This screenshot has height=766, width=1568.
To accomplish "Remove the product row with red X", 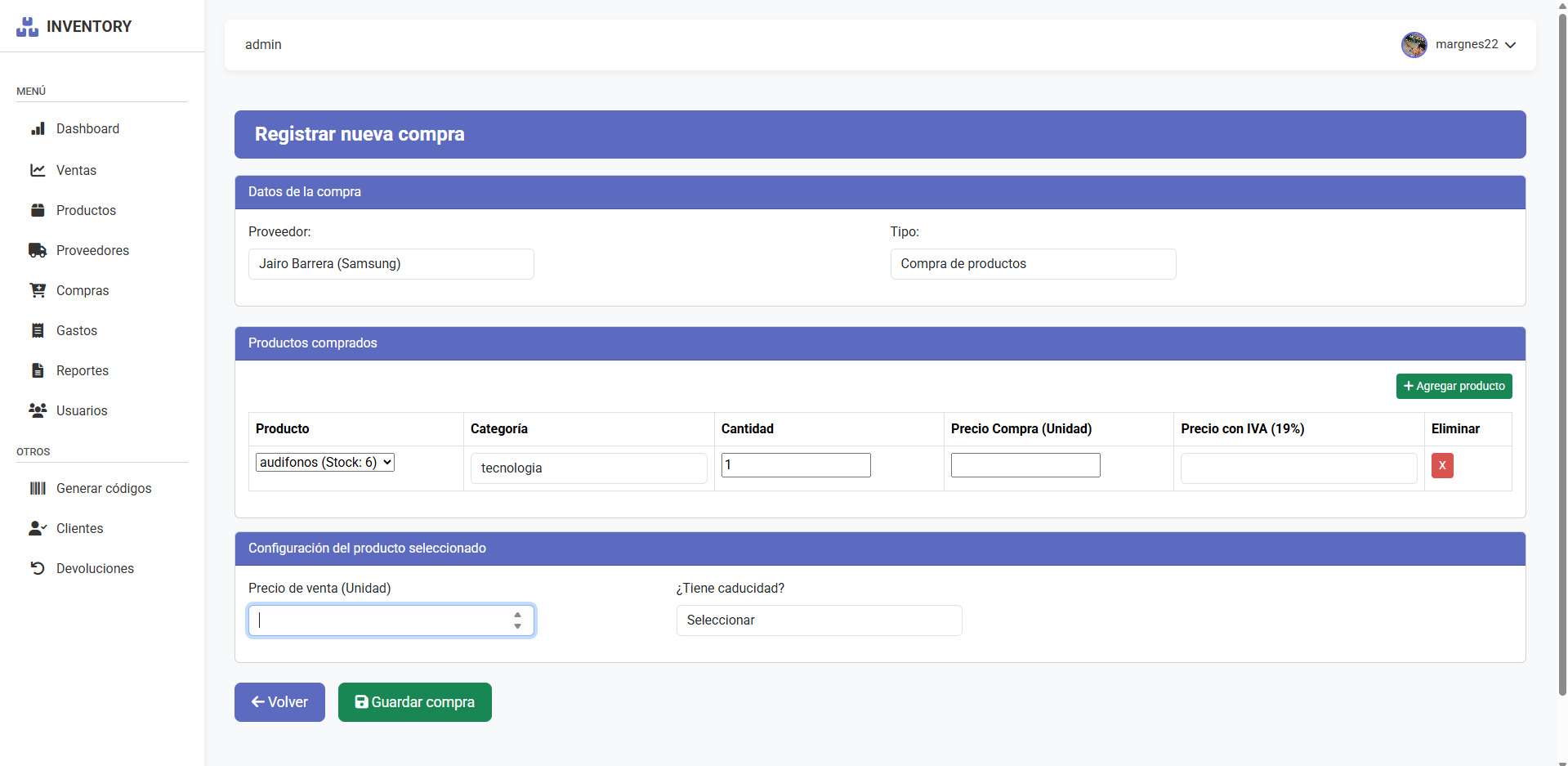I will 1441,465.
